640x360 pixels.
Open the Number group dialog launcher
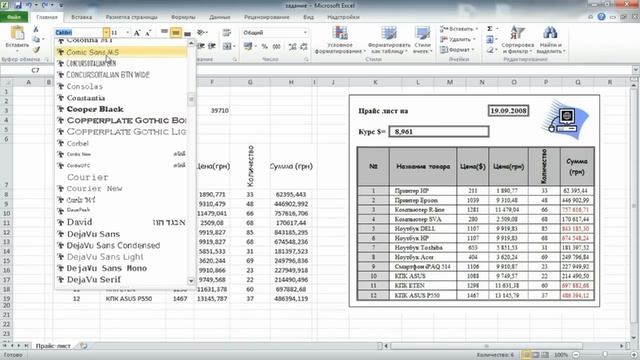(306, 60)
